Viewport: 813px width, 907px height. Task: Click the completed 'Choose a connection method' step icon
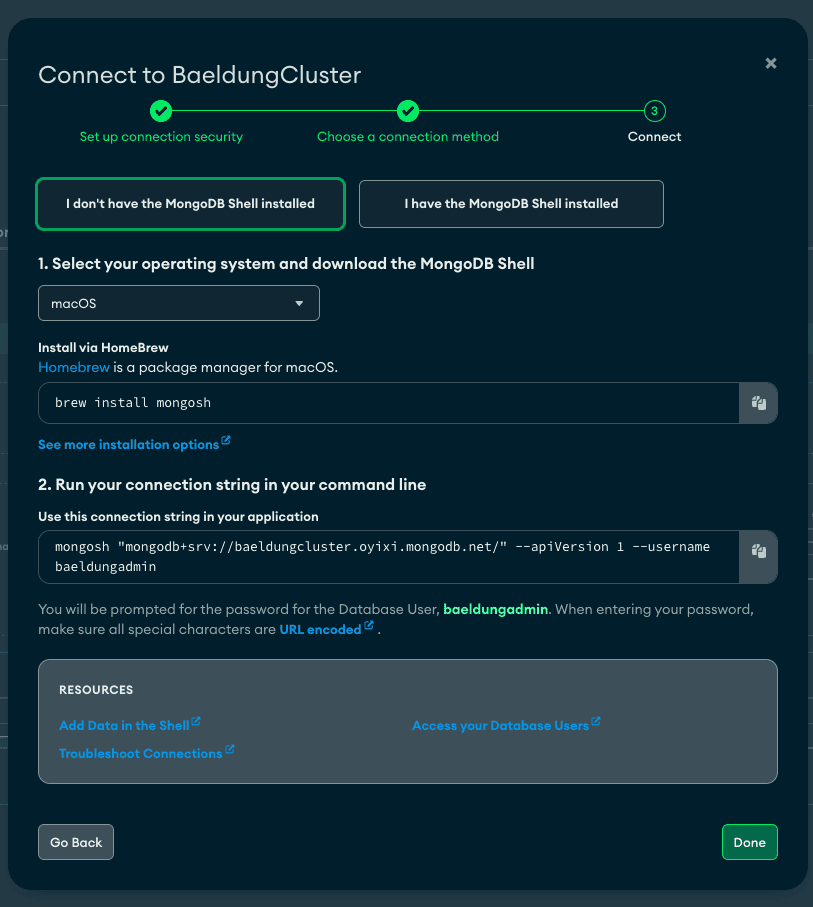[x=408, y=110]
